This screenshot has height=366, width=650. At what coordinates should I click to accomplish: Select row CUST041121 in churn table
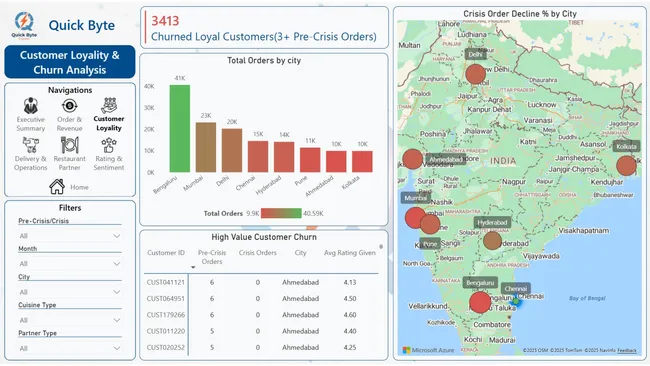pyautogui.click(x=261, y=282)
